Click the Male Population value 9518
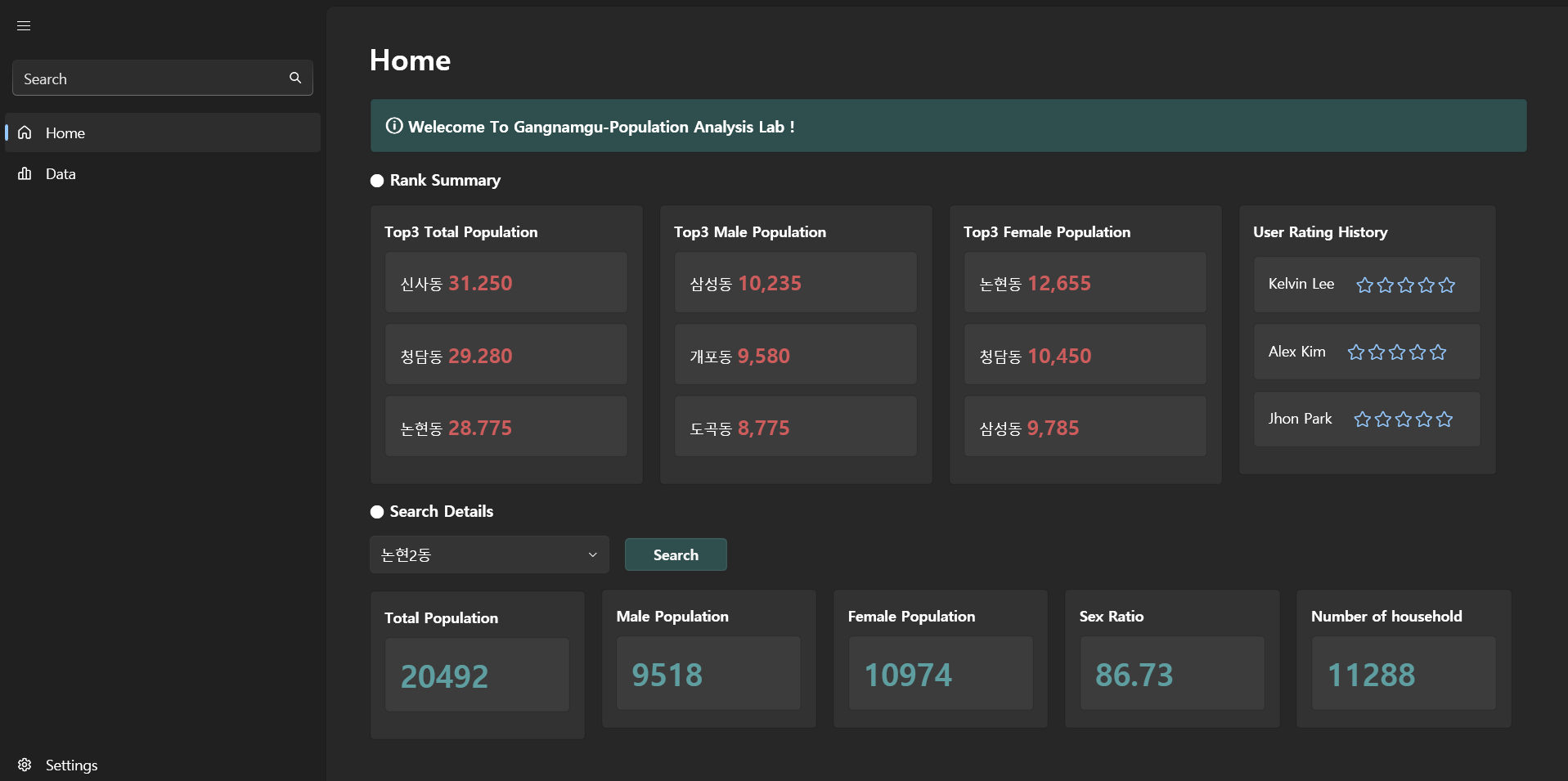 coord(667,675)
